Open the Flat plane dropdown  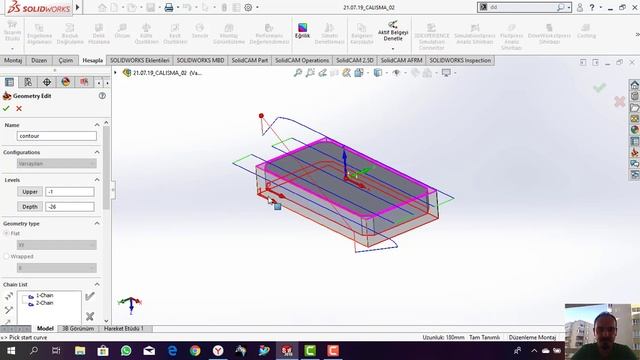click(x=57, y=245)
